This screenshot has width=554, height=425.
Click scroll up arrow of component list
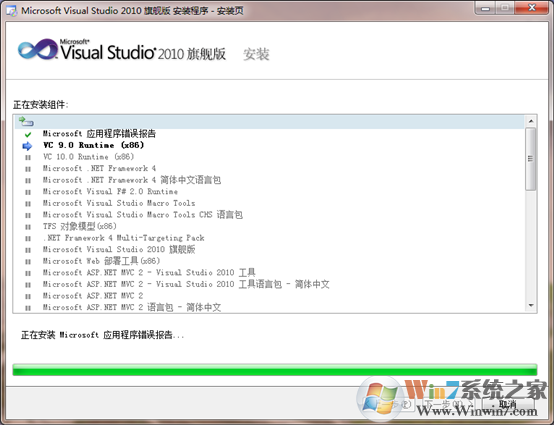point(531,122)
